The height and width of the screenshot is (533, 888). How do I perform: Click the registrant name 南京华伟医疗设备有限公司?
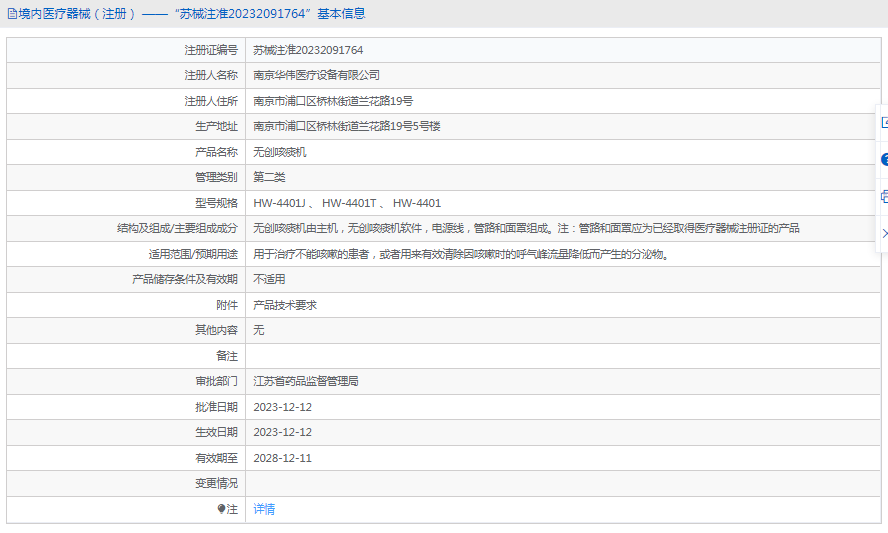[316, 75]
